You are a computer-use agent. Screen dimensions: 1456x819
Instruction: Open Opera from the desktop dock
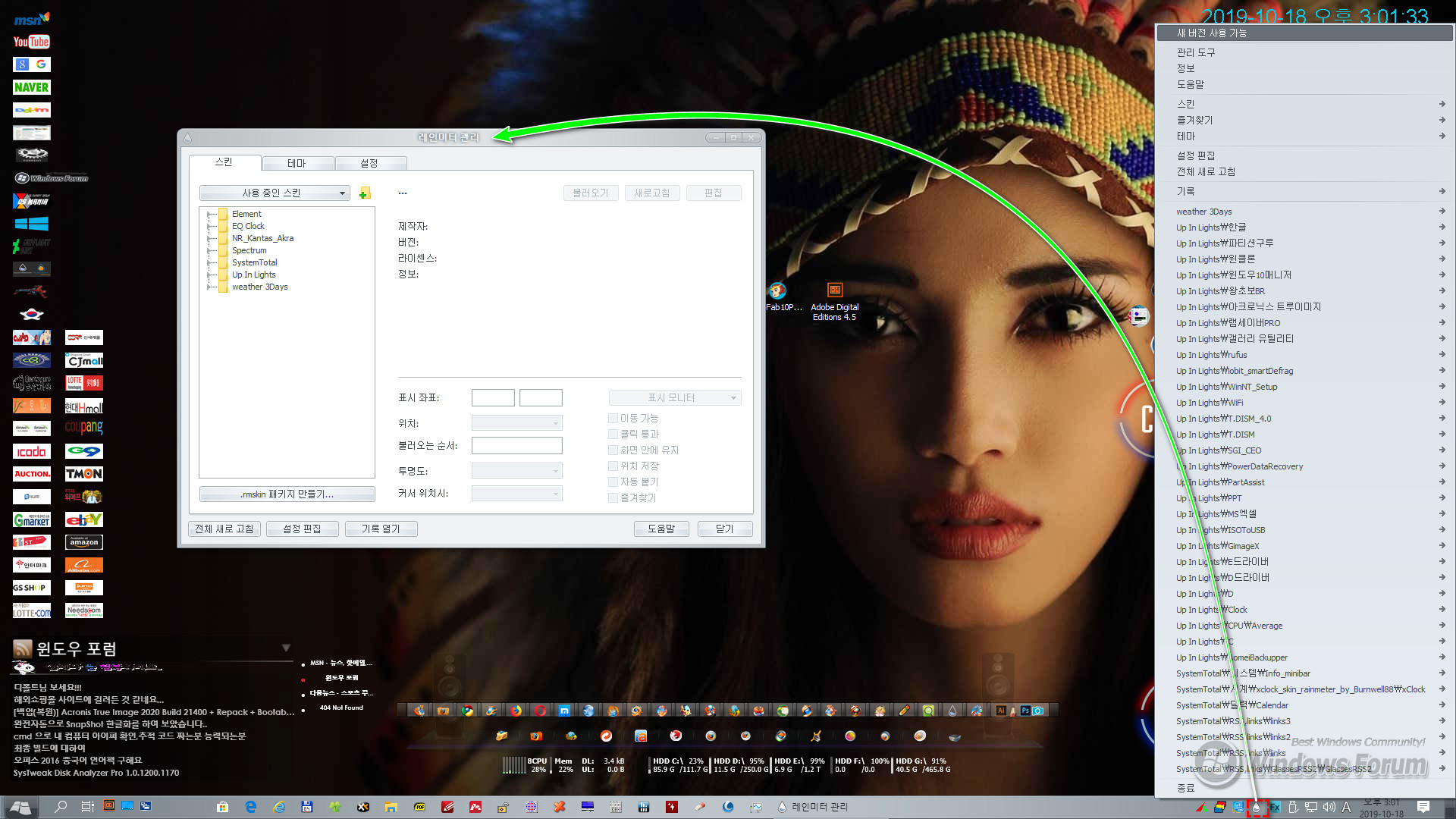(x=540, y=711)
